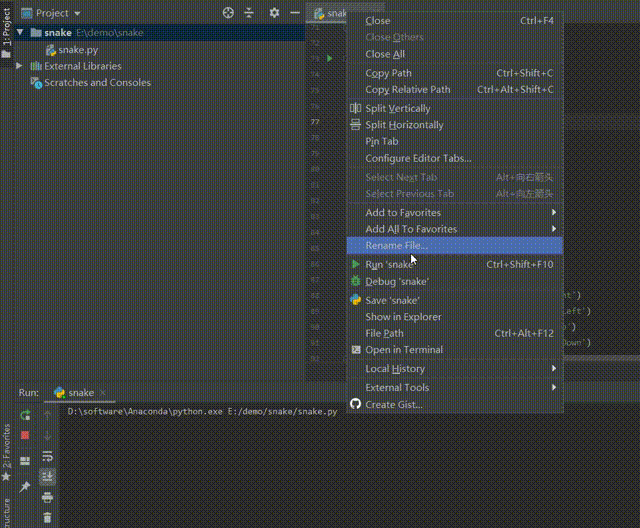Click the External Libraries icon
Screen dimensions: 640x528
click(x=36, y=66)
